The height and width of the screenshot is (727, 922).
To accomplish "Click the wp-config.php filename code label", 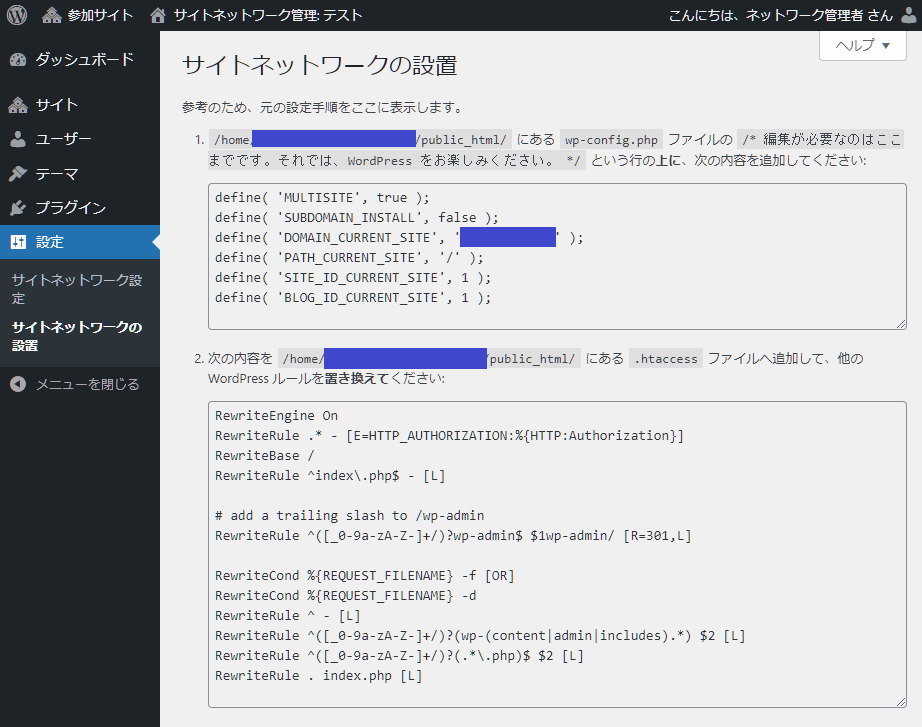I will click(x=612, y=140).
